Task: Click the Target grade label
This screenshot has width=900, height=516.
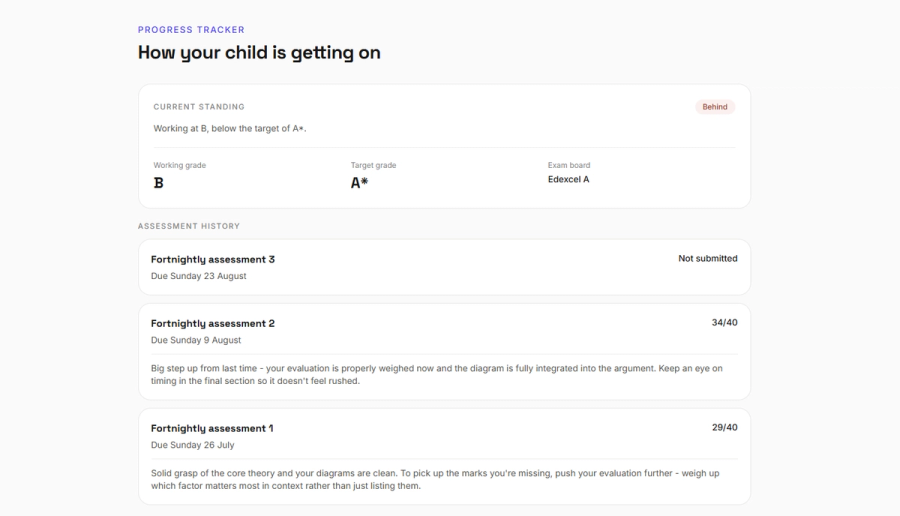Action: point(374,165)
